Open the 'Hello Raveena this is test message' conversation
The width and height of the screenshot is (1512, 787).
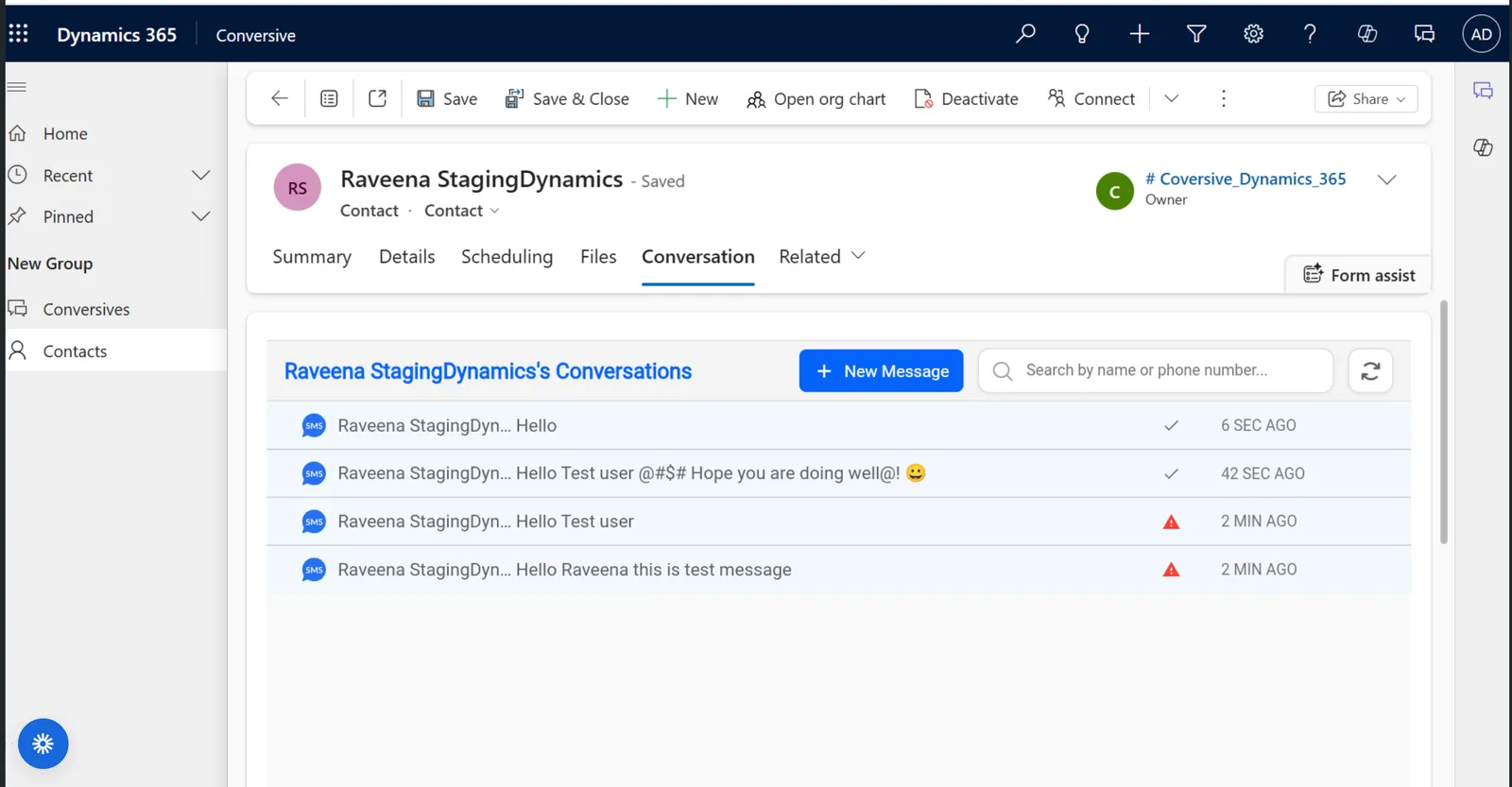pyautogui.click(x=838, y=570)
